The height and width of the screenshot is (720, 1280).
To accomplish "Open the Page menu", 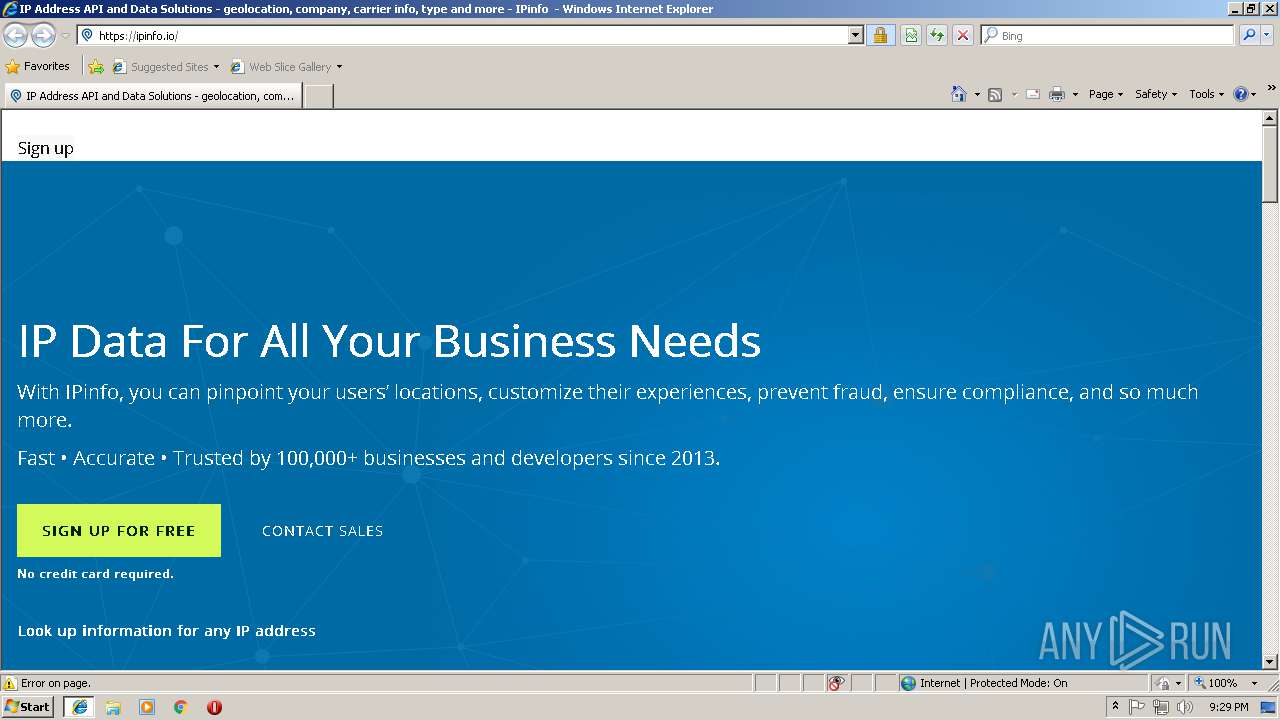I will point(1106,94).
